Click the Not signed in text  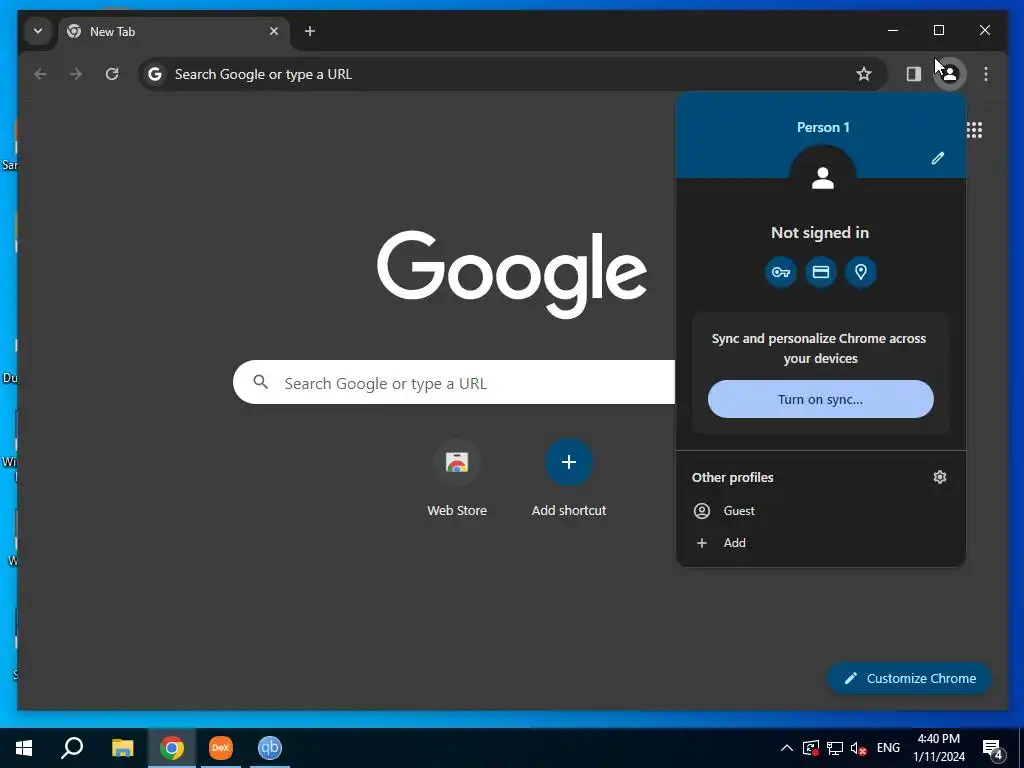pos(820,232)
